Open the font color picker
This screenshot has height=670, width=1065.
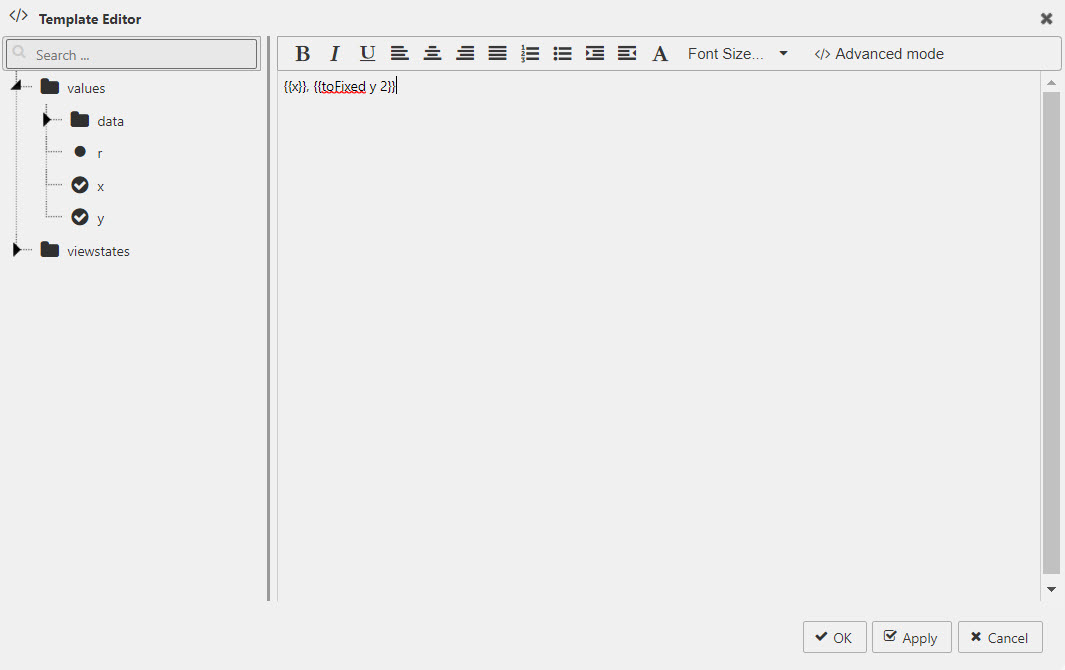click(660, 53)
